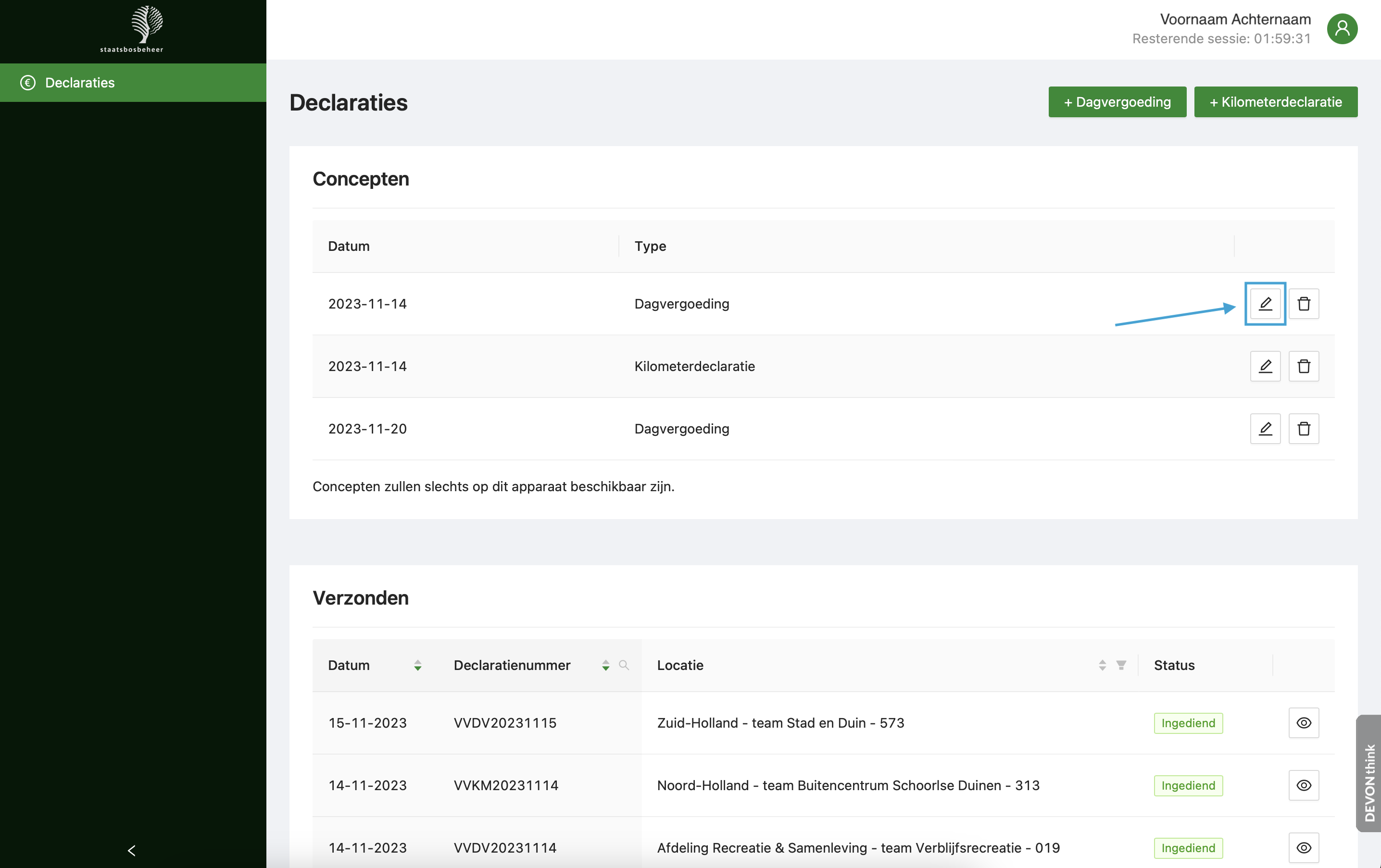
Task: Click Ingediend status of VVDV20231115
Action: tap(1188, 723)
